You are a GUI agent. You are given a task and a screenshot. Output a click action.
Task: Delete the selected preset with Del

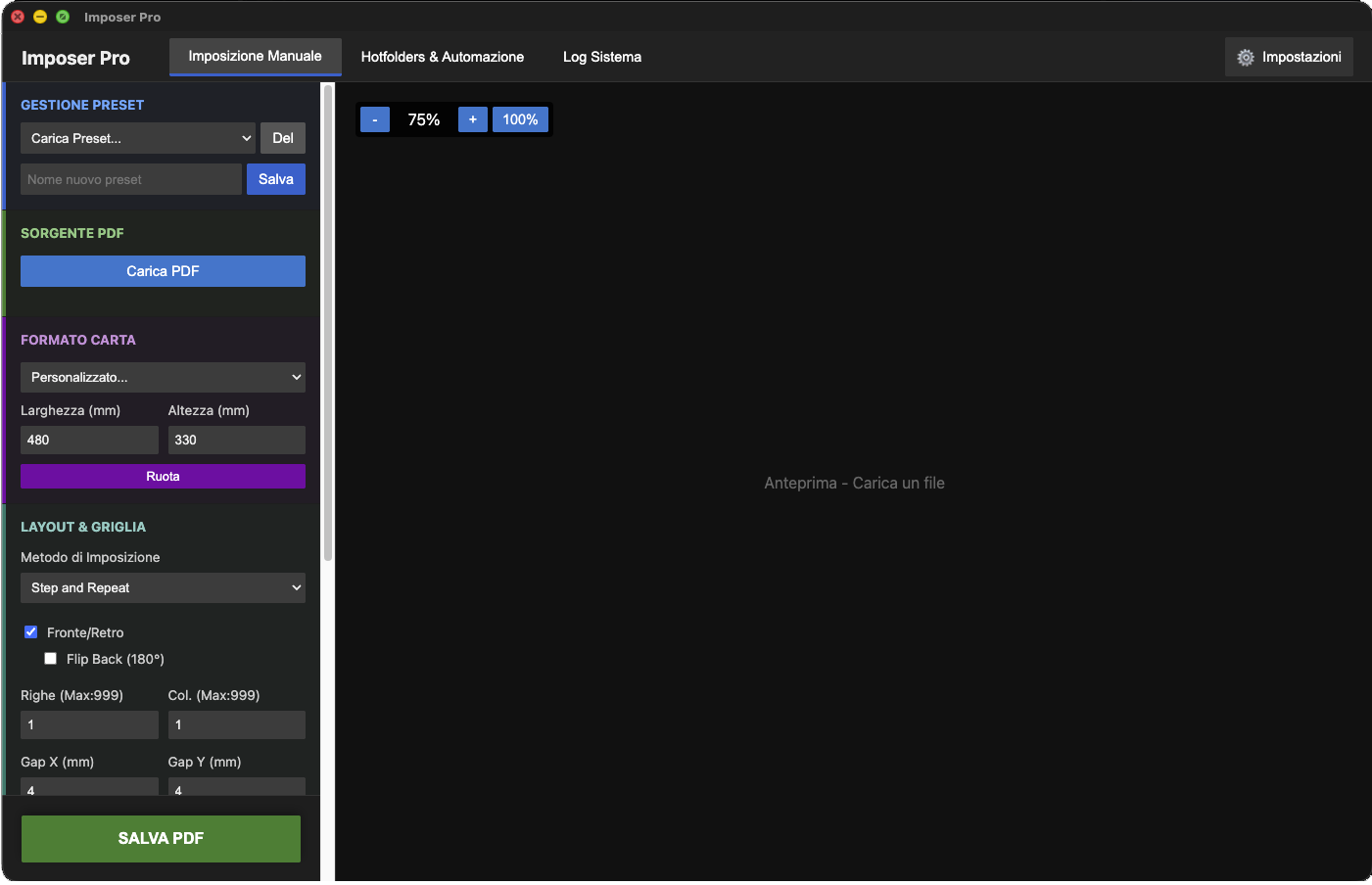click(282, 137)
